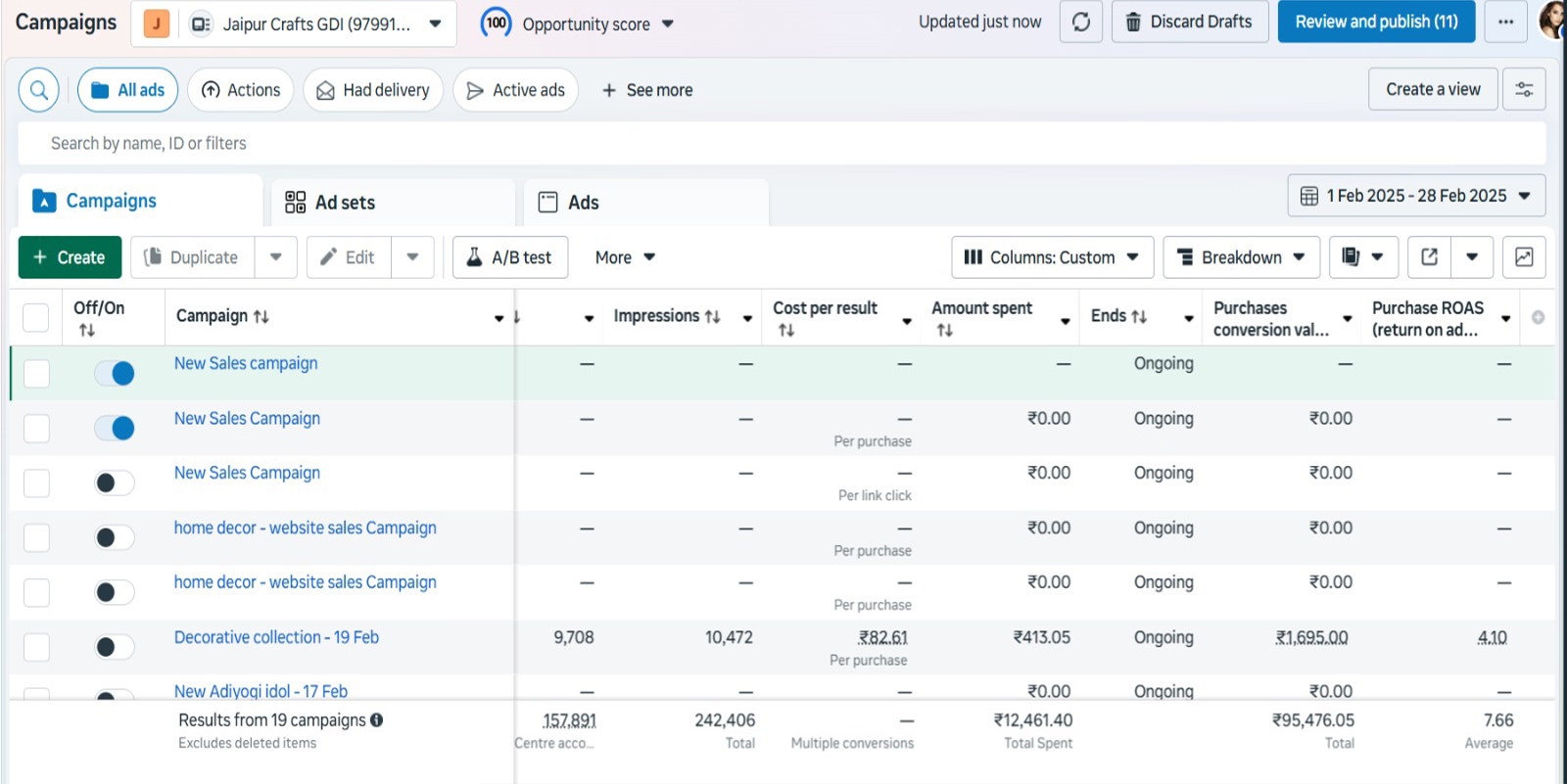
Task: Turn off the first New Sales campaign toggle
Action: point(115,373)
